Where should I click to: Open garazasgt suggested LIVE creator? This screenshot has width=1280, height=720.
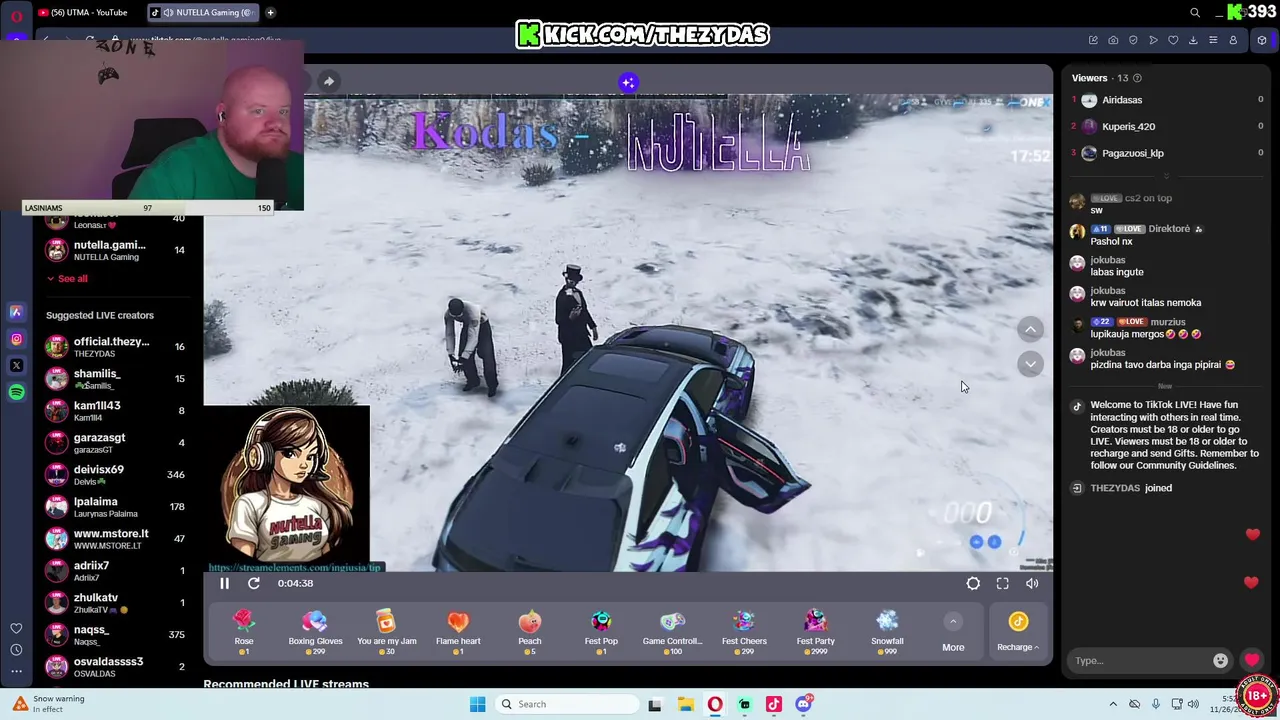[115, 443]
